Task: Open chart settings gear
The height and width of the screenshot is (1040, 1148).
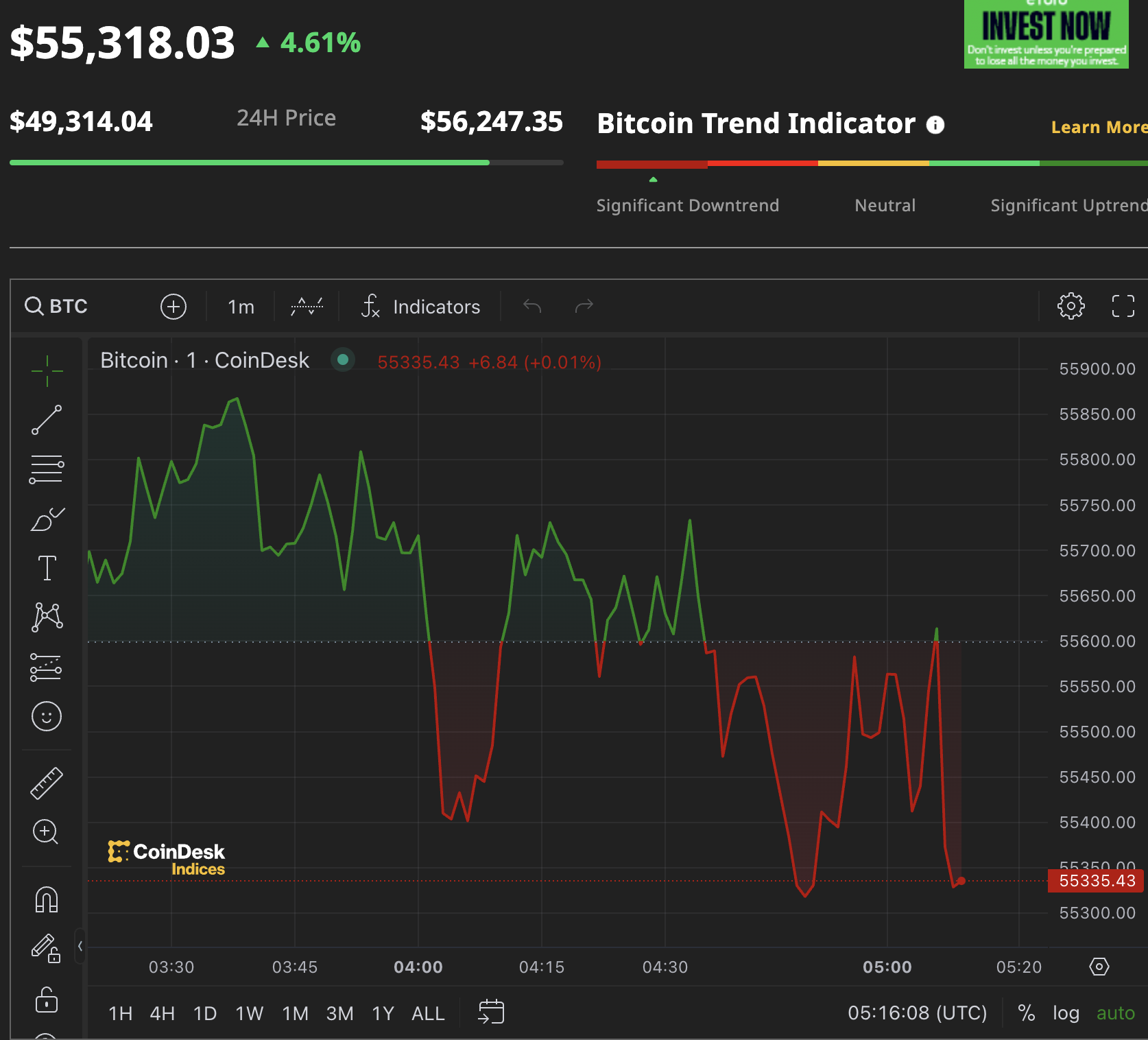Action: [1071, 306]
